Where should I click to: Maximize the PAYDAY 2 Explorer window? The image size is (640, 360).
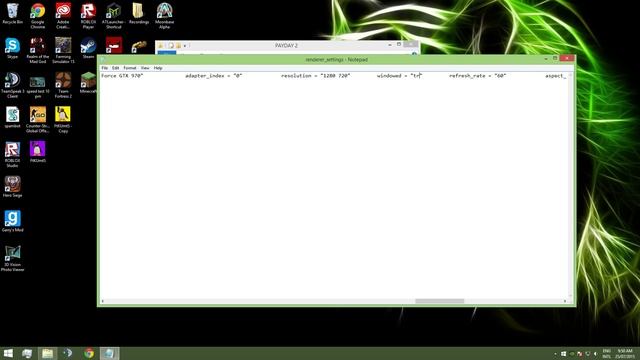(399, 44)
